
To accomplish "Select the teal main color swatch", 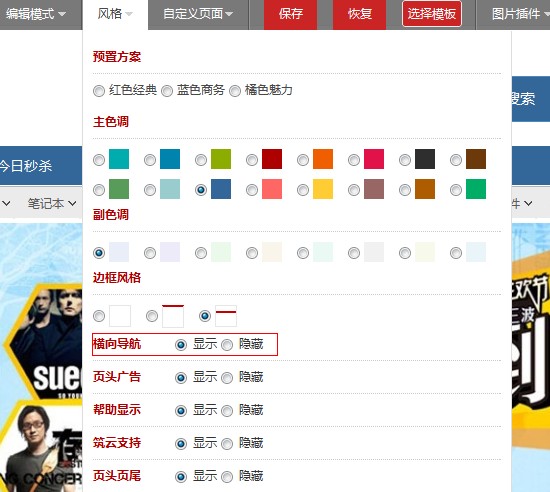I will pos(119,159).
